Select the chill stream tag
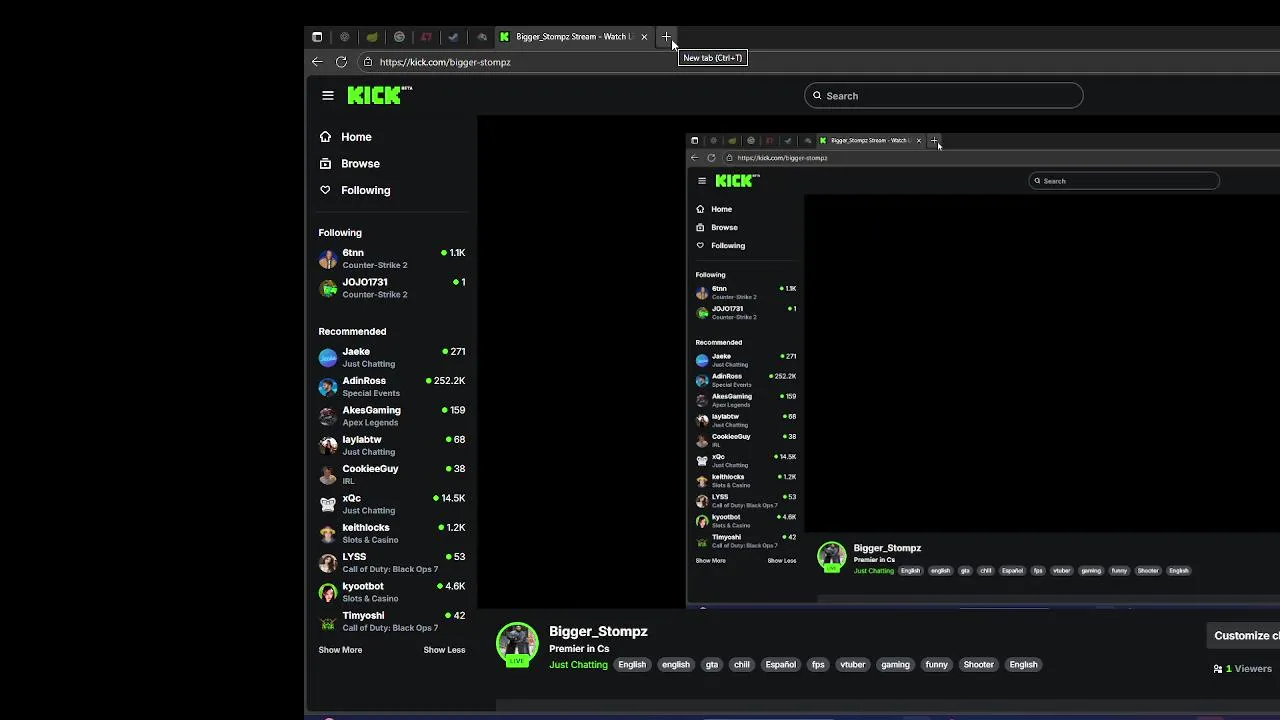The width and height of the screenshot is (1280, 720). tap(742, 665)
